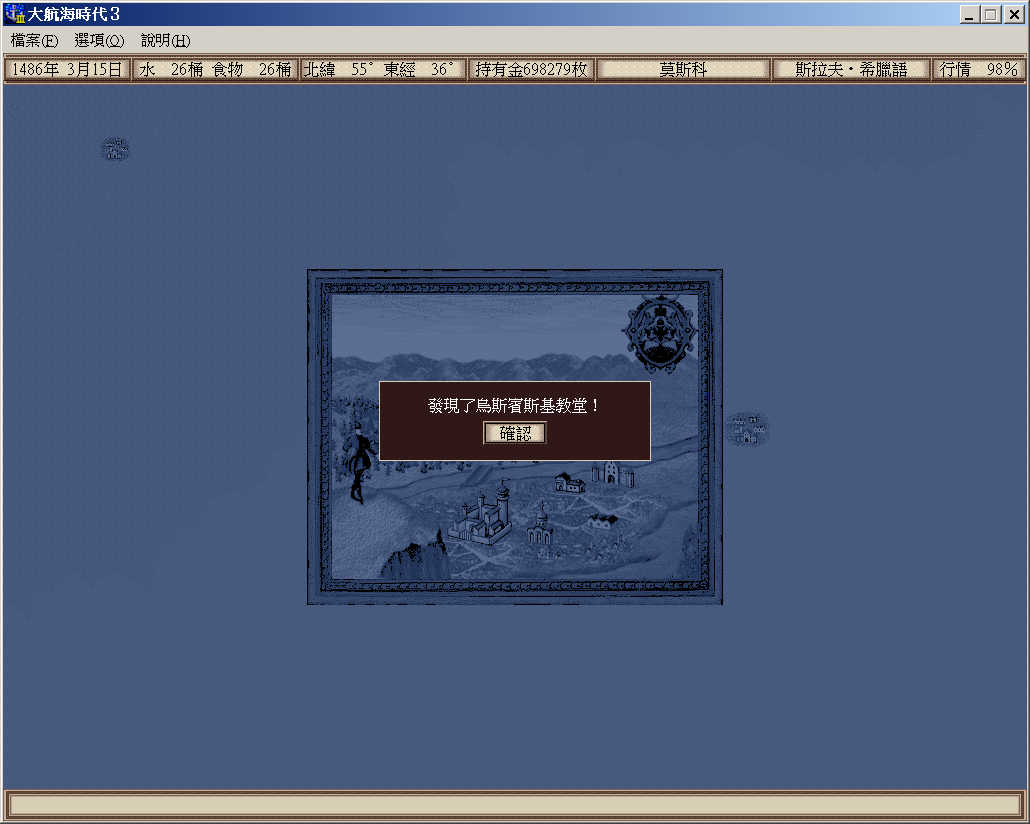Click the small domed church in the illustration
Screen dimensions: 1030x824
point(539,528)
